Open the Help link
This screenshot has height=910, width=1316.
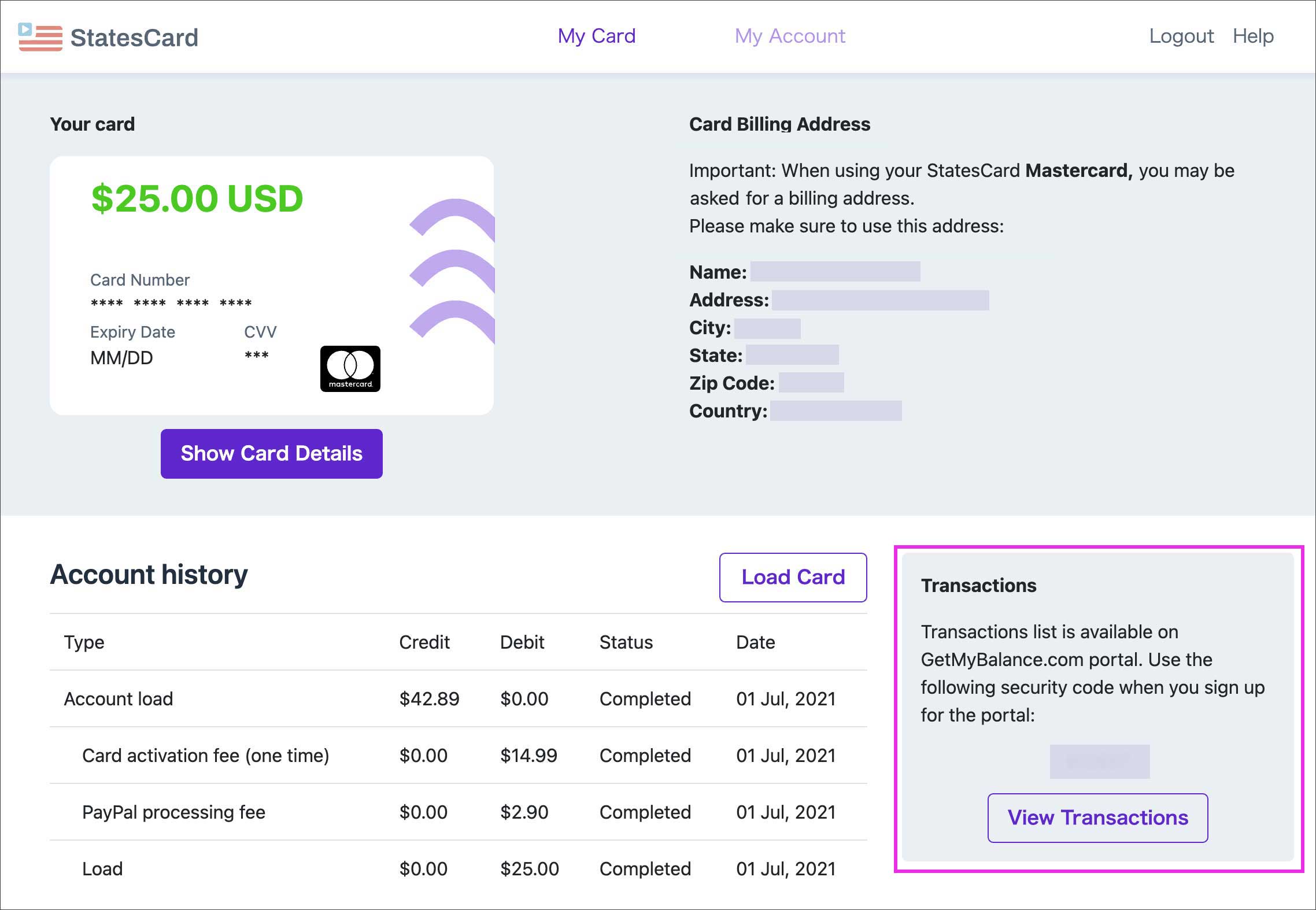point(1252,36)
